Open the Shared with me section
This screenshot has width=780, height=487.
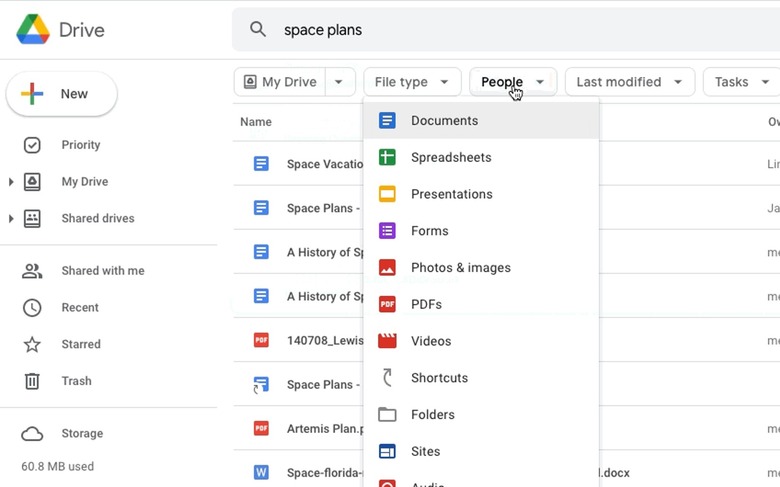[x=102, y=271]
